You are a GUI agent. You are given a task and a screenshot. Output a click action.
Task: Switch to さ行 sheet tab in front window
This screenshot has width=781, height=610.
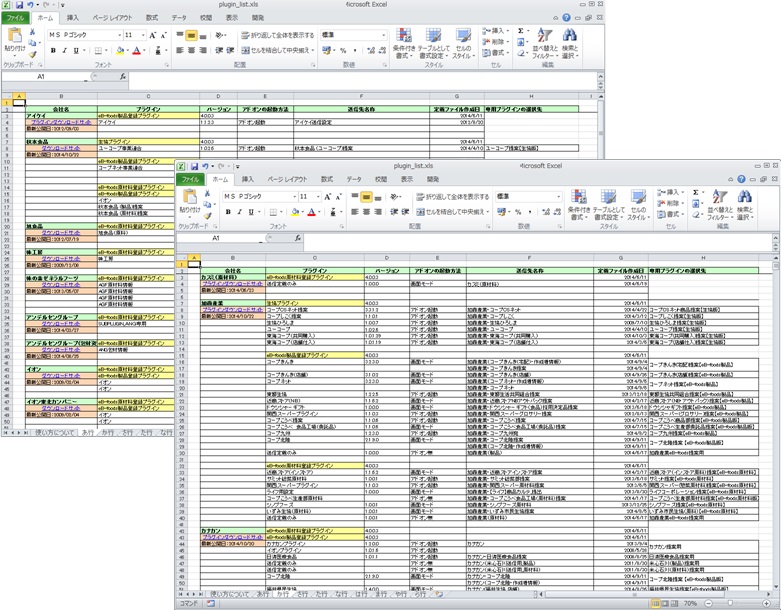pos(302,595)
